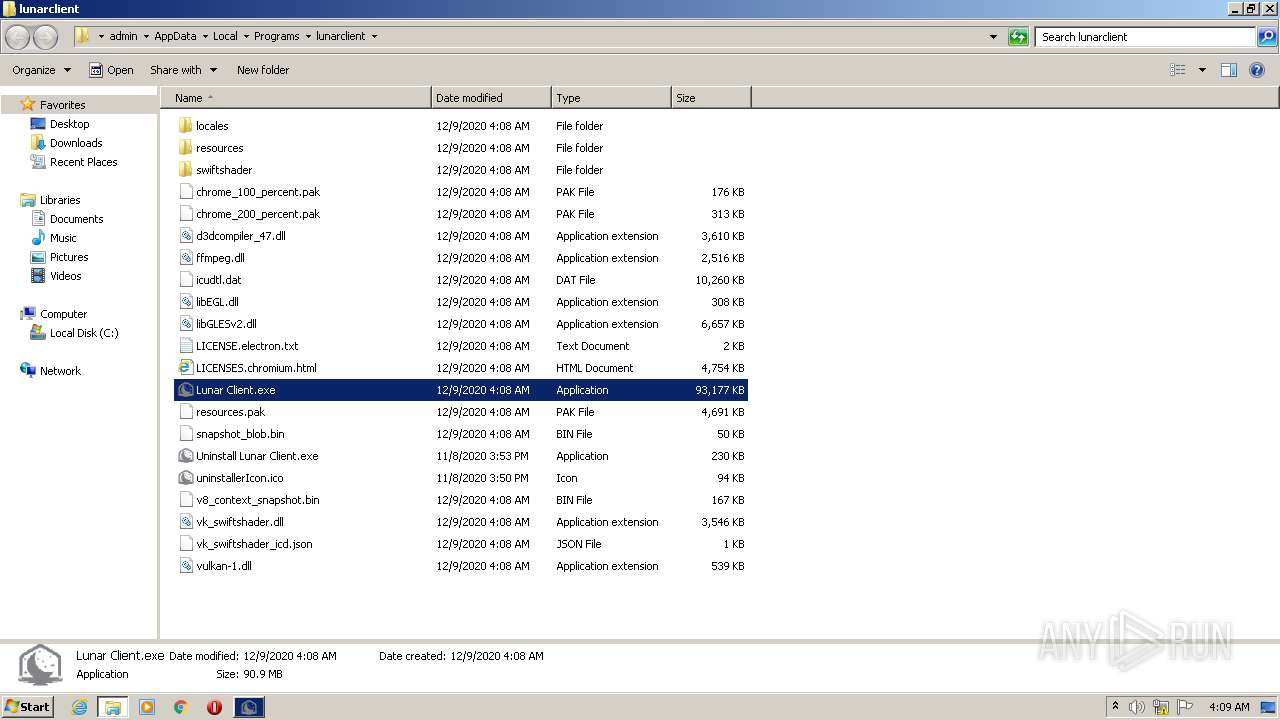1280x720 pixels.
Task: Click the search magnifier icon
Action: pyautogui.click(x=1267, y=37)
